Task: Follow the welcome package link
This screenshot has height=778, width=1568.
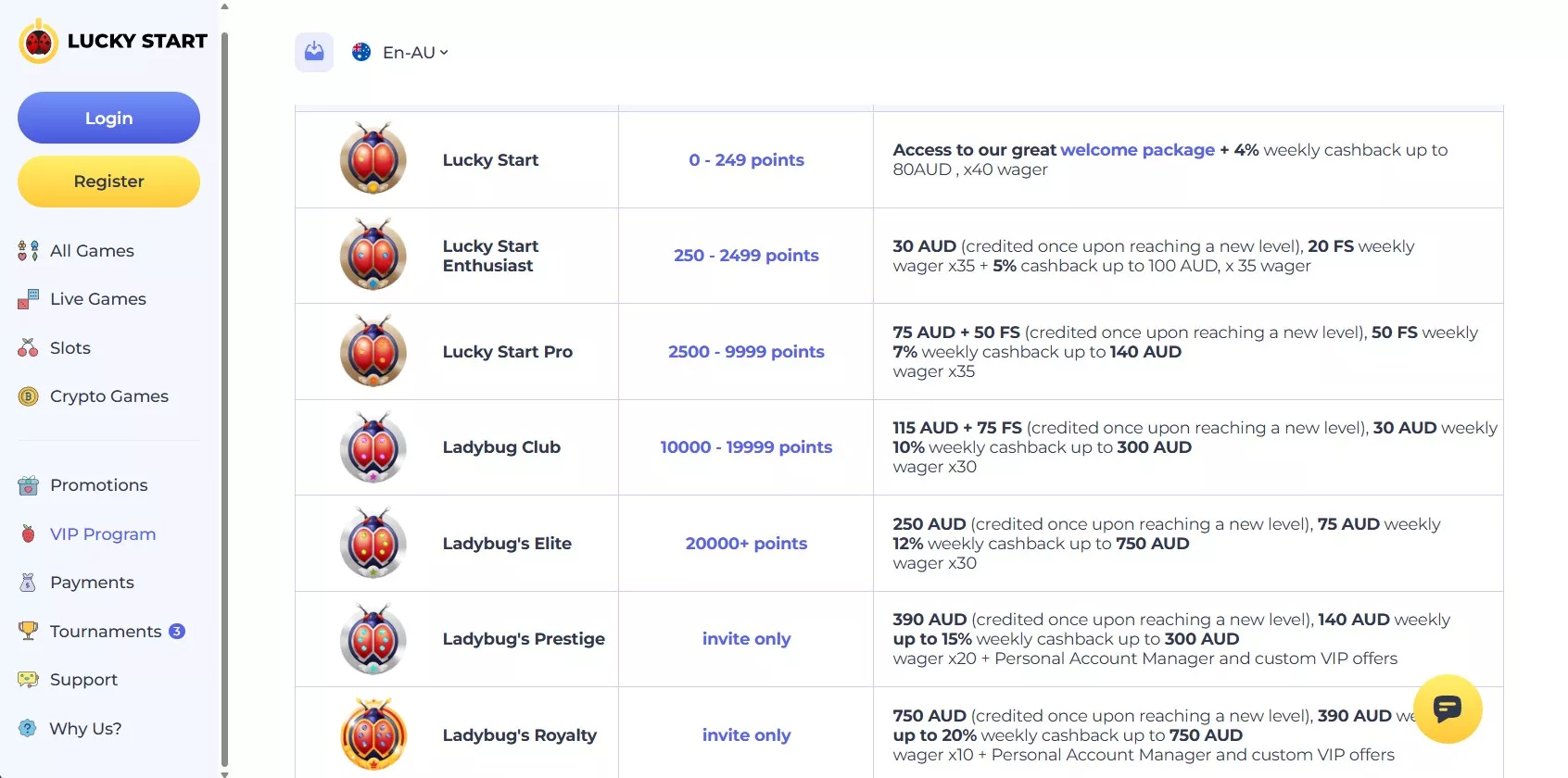Action: [x=1137, y=150]
